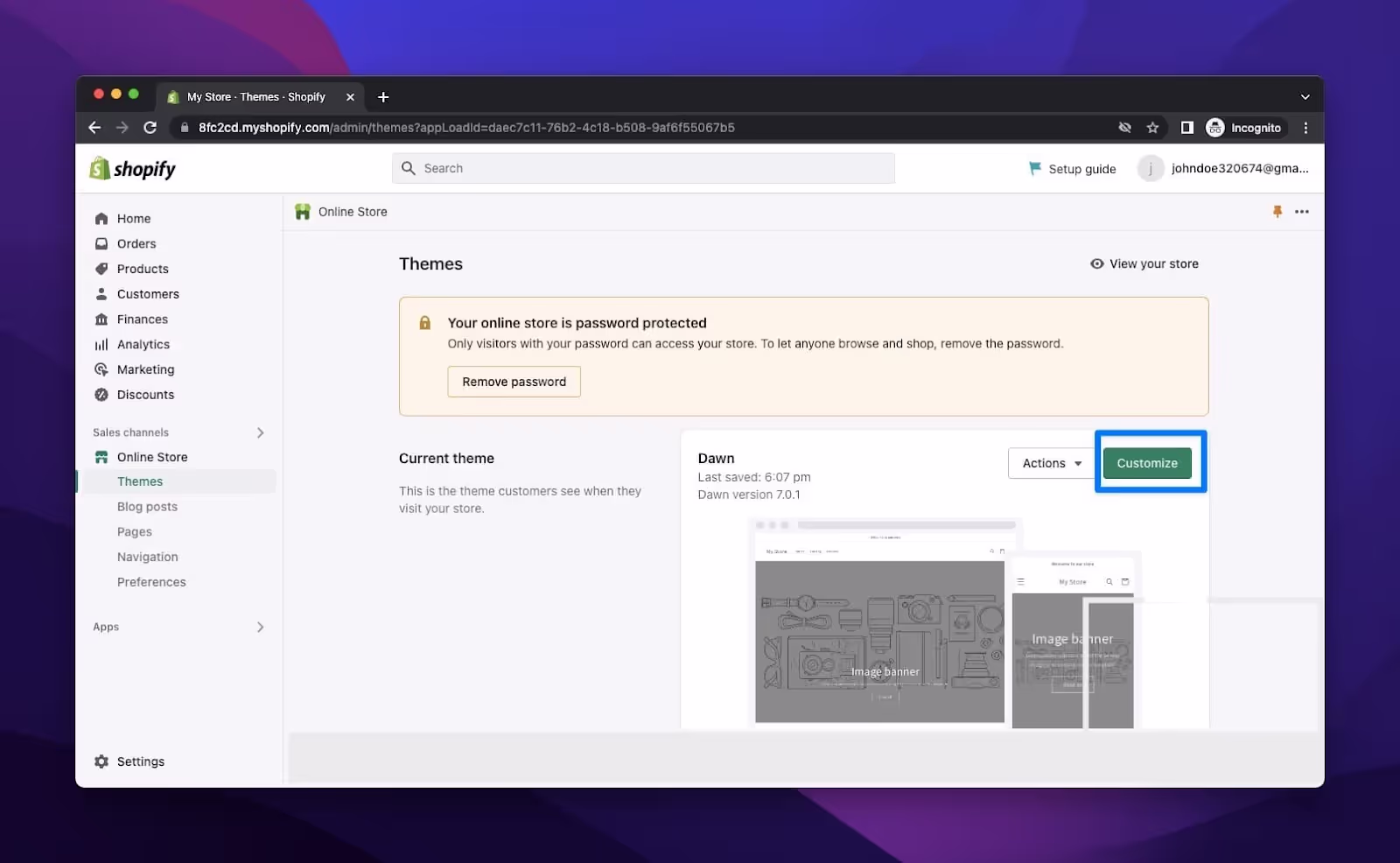Click the user avatar circle

[x=1150, y=168]
